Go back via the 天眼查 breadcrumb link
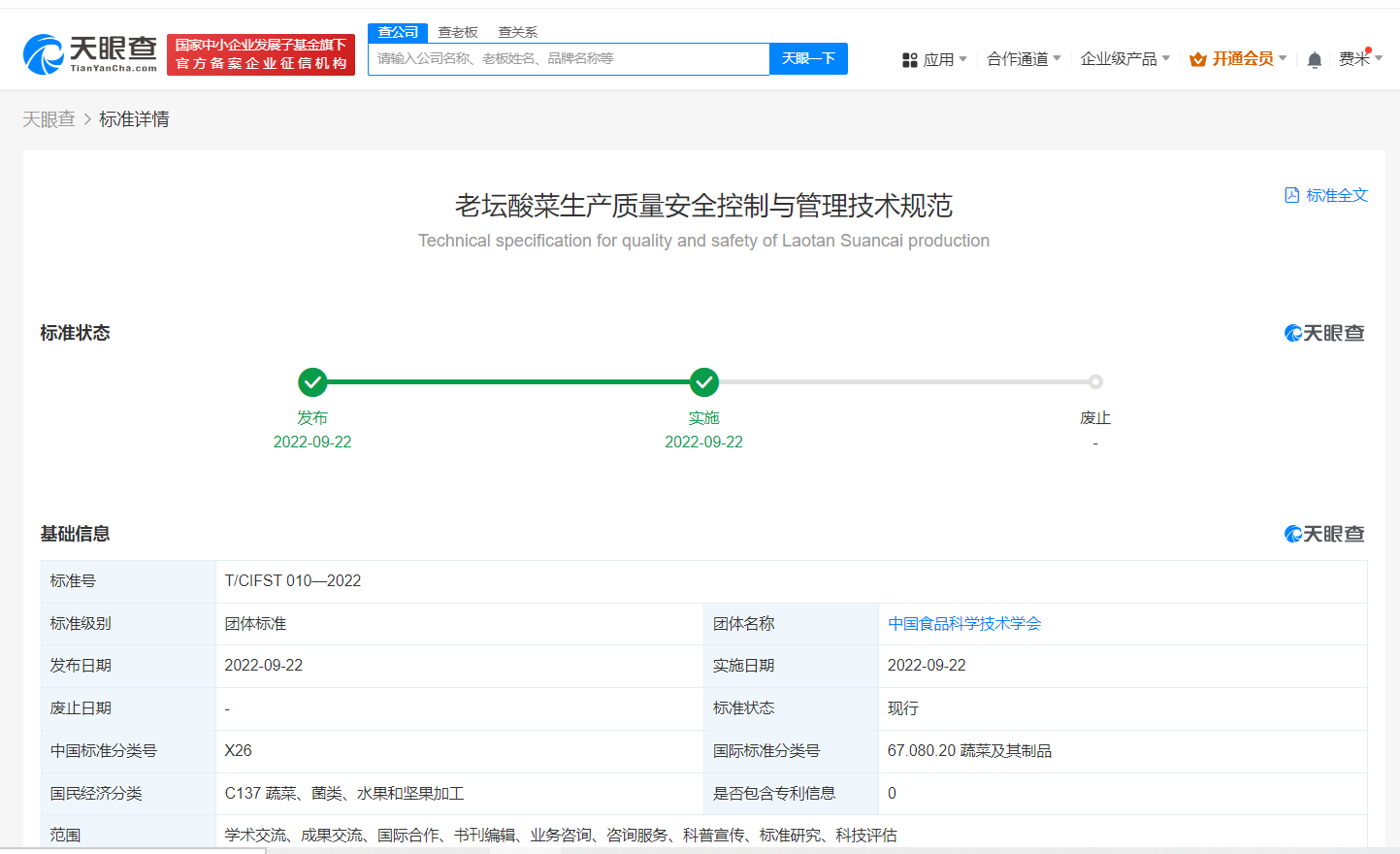This screenshot has width=1400, height=854. click(49, 118)
